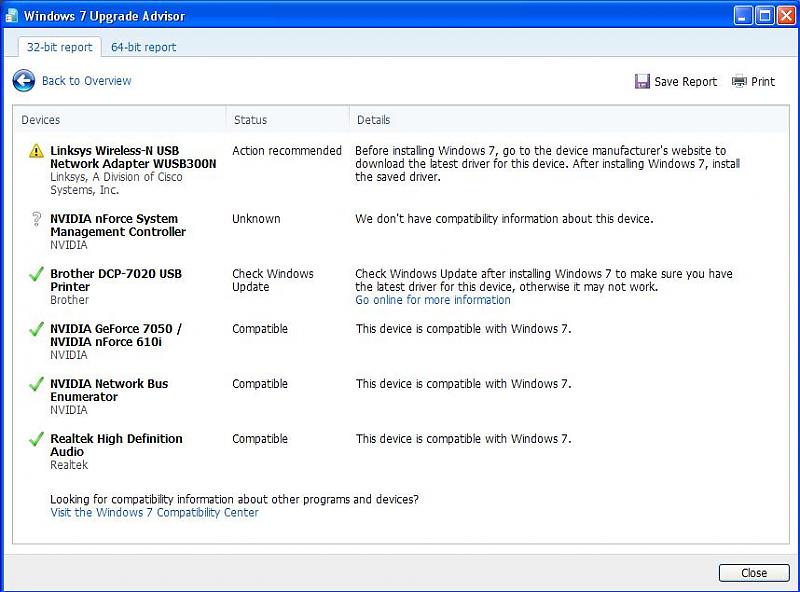Screen dimensions: 800x592
Task: Click the green checkmark beside Brother DCP-7020
Action: pos(36,274)
